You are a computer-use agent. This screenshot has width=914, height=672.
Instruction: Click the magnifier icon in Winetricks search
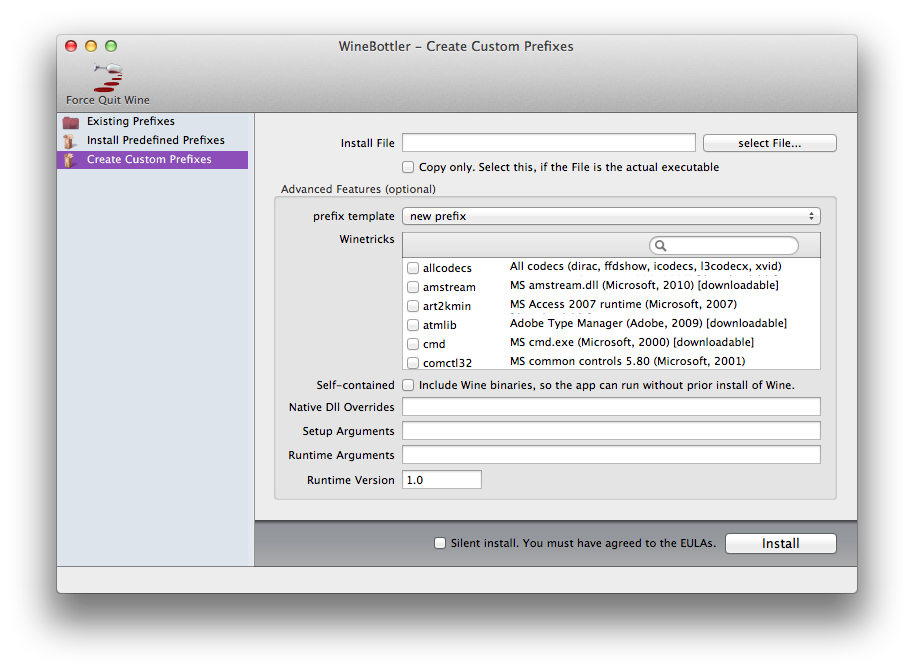(x=660, y=245)
